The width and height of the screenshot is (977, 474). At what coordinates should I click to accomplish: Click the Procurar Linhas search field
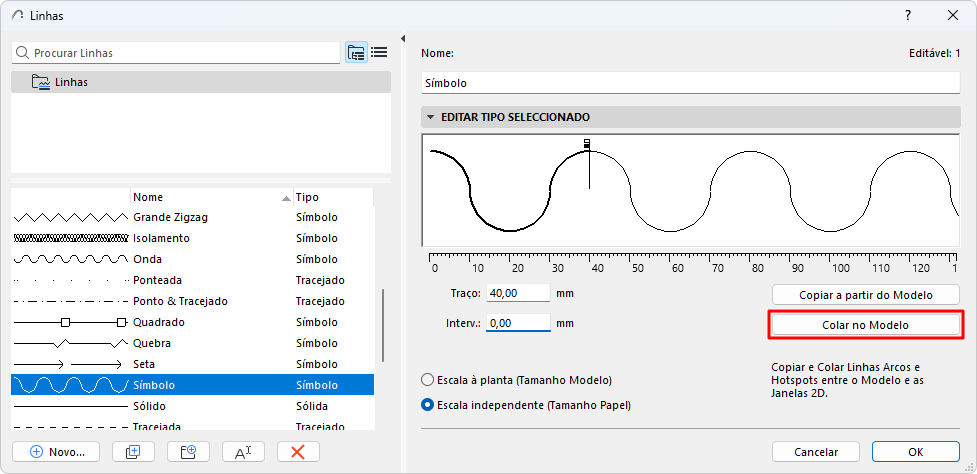(176, 53)
